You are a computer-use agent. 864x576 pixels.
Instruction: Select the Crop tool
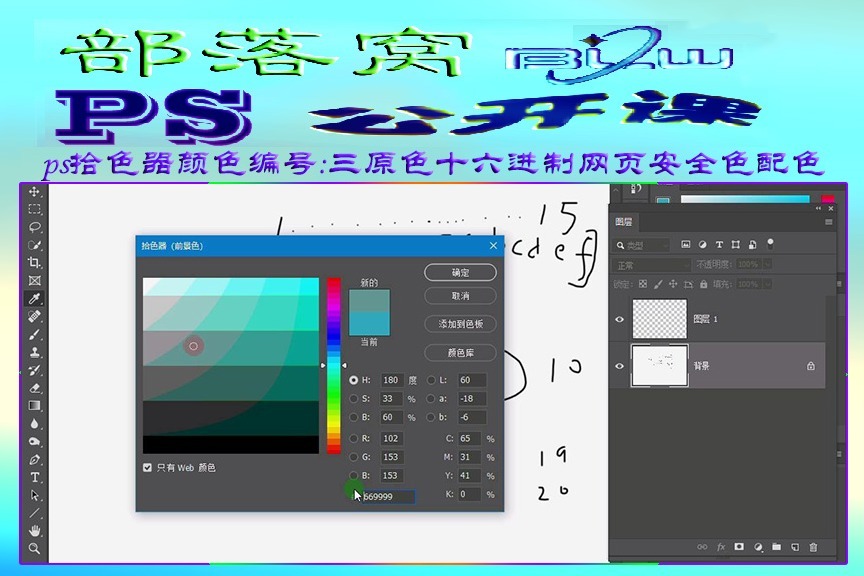[x=34, y=263]
